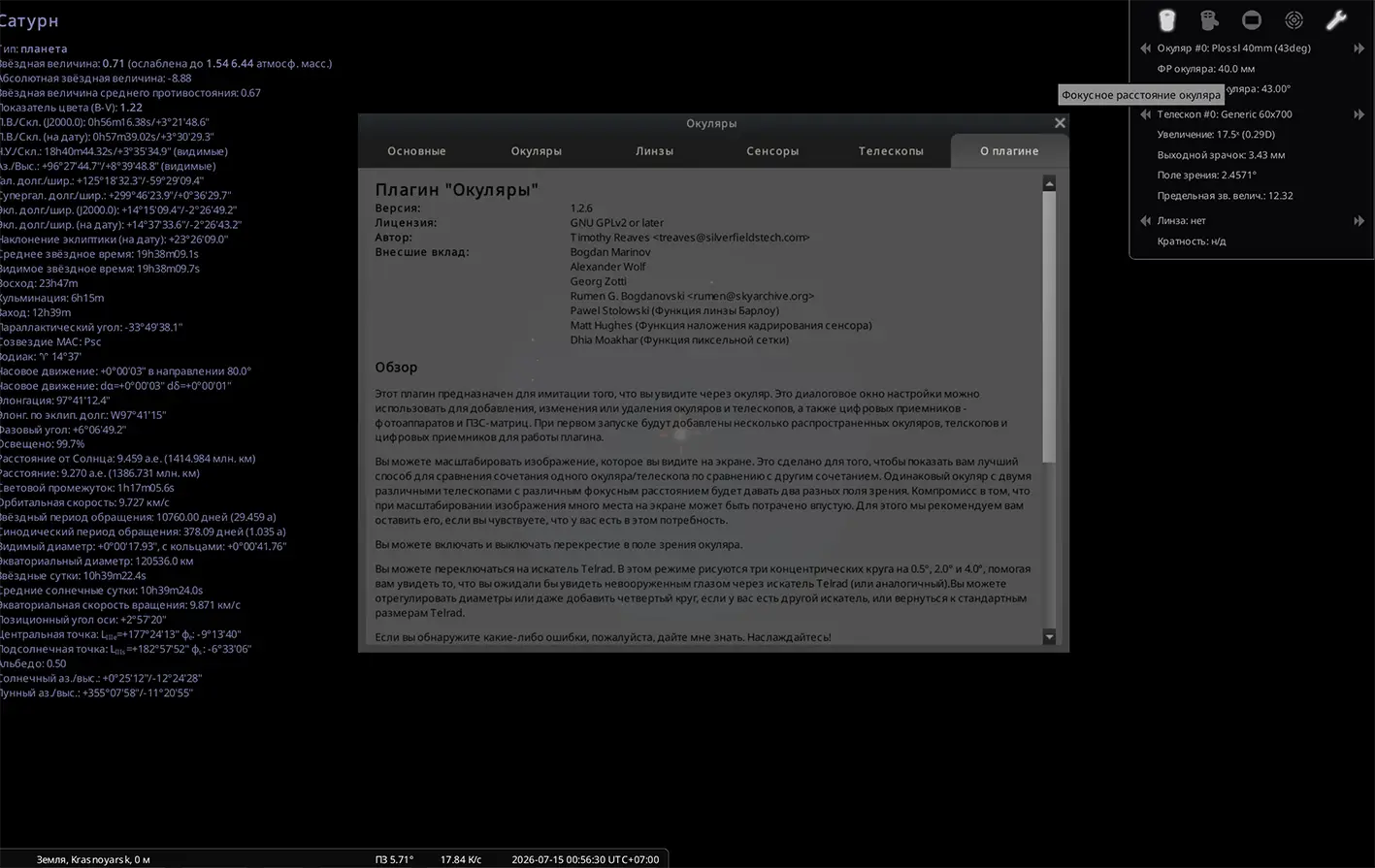
Task: Open the Основные tab
Action: tap(416, 151)
